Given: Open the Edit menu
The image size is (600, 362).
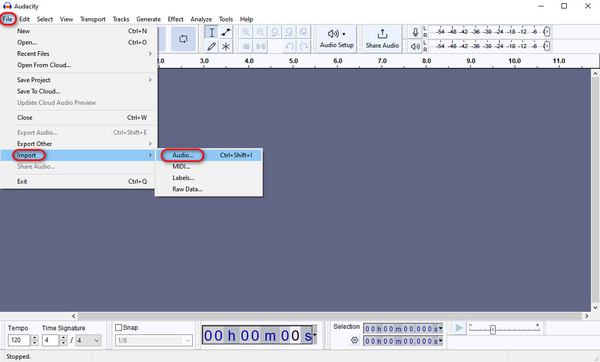Looking at the screenshot, I should [24, 19].
